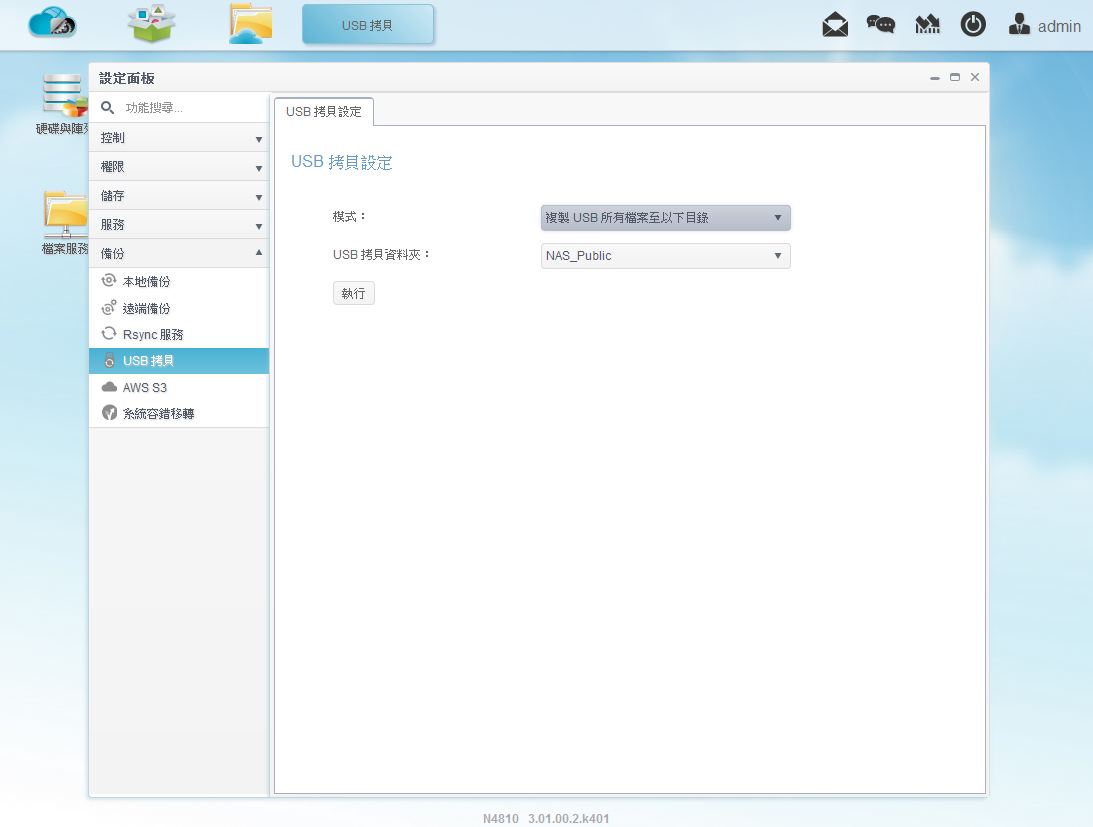
Task: Open 本地備份 in sidebar
Action: [x=179, y=282]
